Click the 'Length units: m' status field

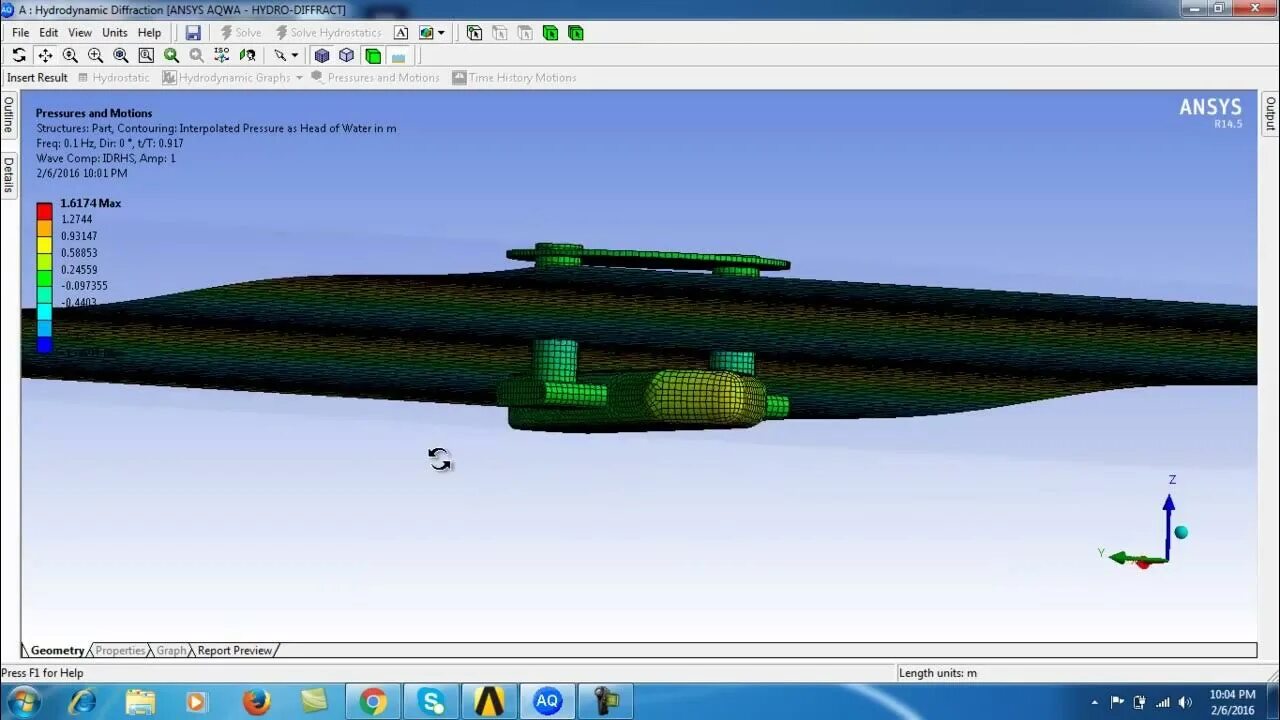coord(938,673)
